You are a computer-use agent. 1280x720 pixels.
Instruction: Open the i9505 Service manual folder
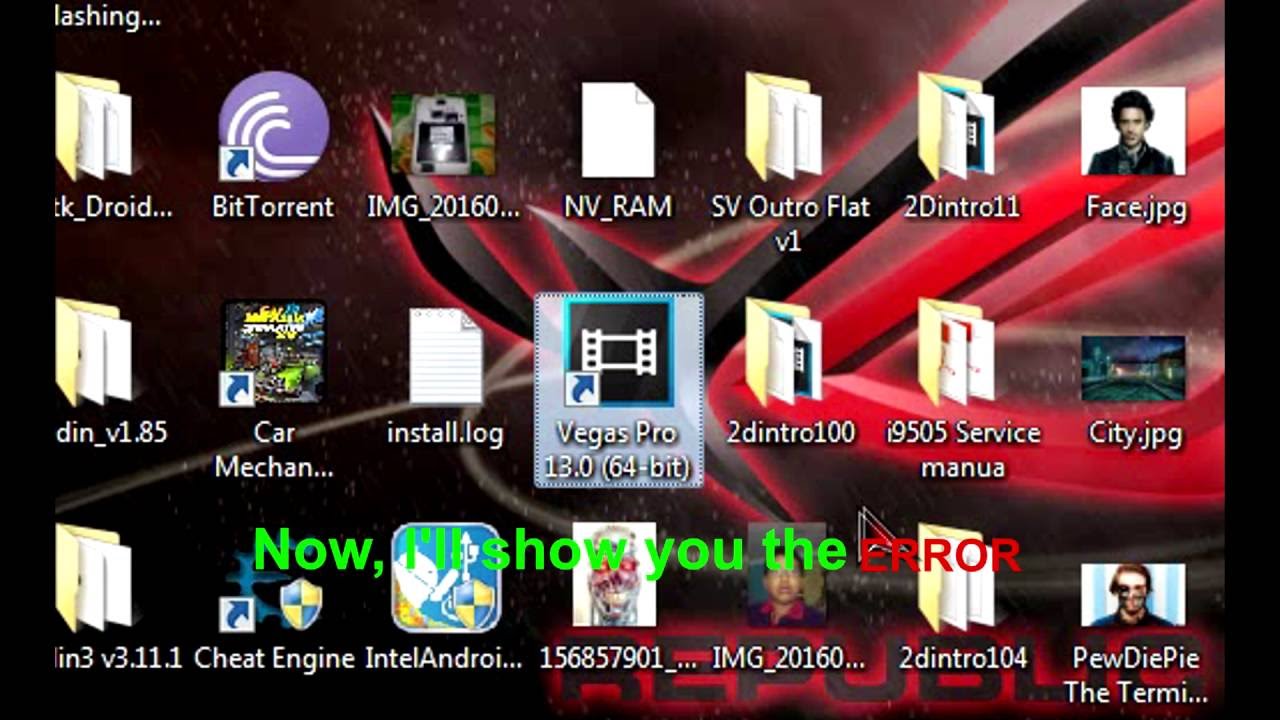[x=962, y=390]
